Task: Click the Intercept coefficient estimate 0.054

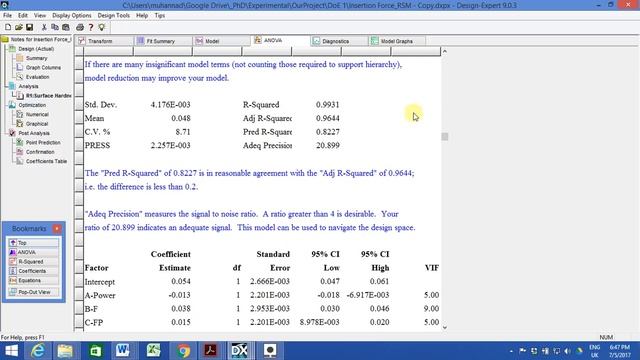Action: pyautogui.click(x=180, y=282)
